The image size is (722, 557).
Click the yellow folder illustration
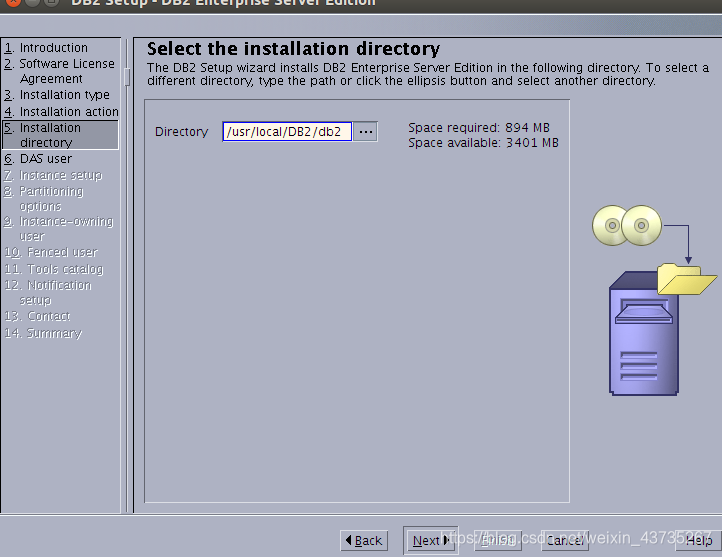pyautogui.click(x=686, y=279)
